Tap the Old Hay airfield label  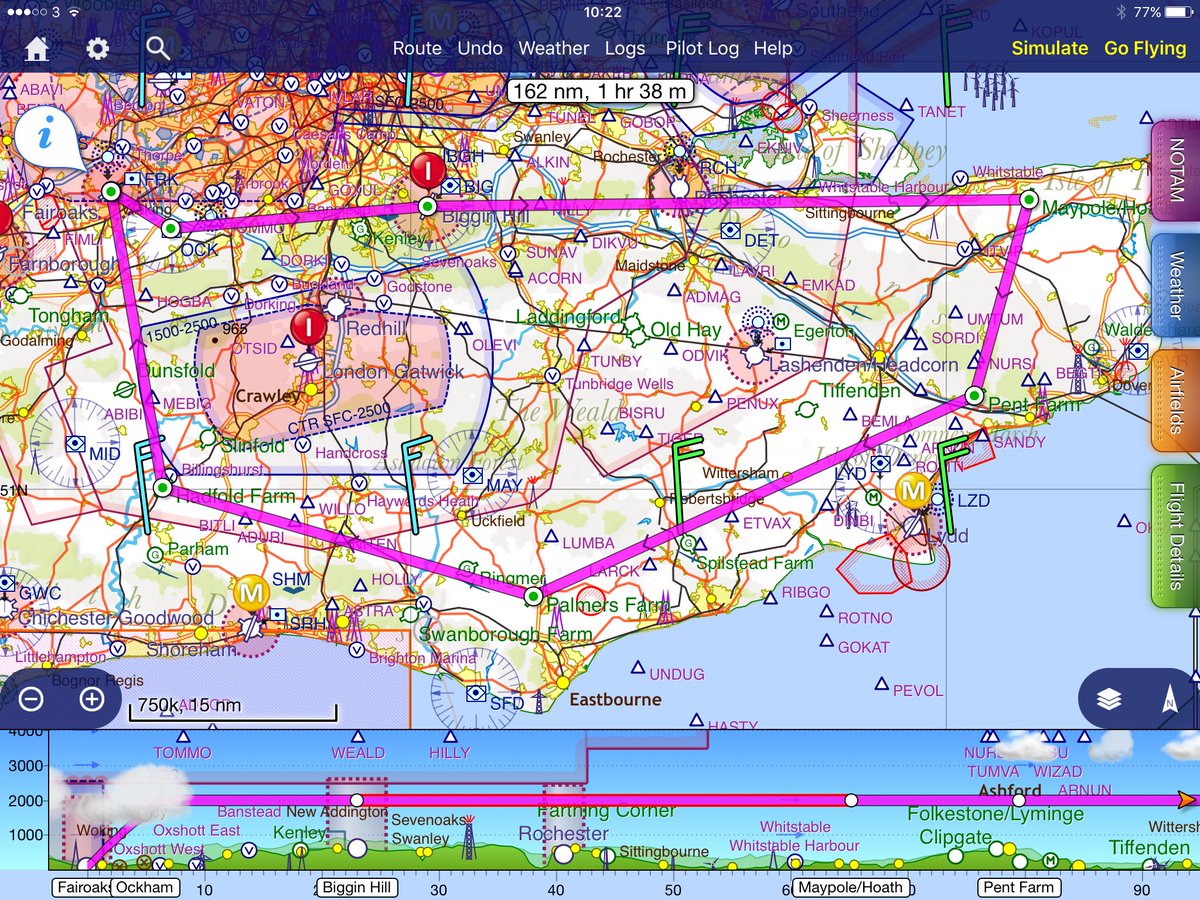coord(685,329)
